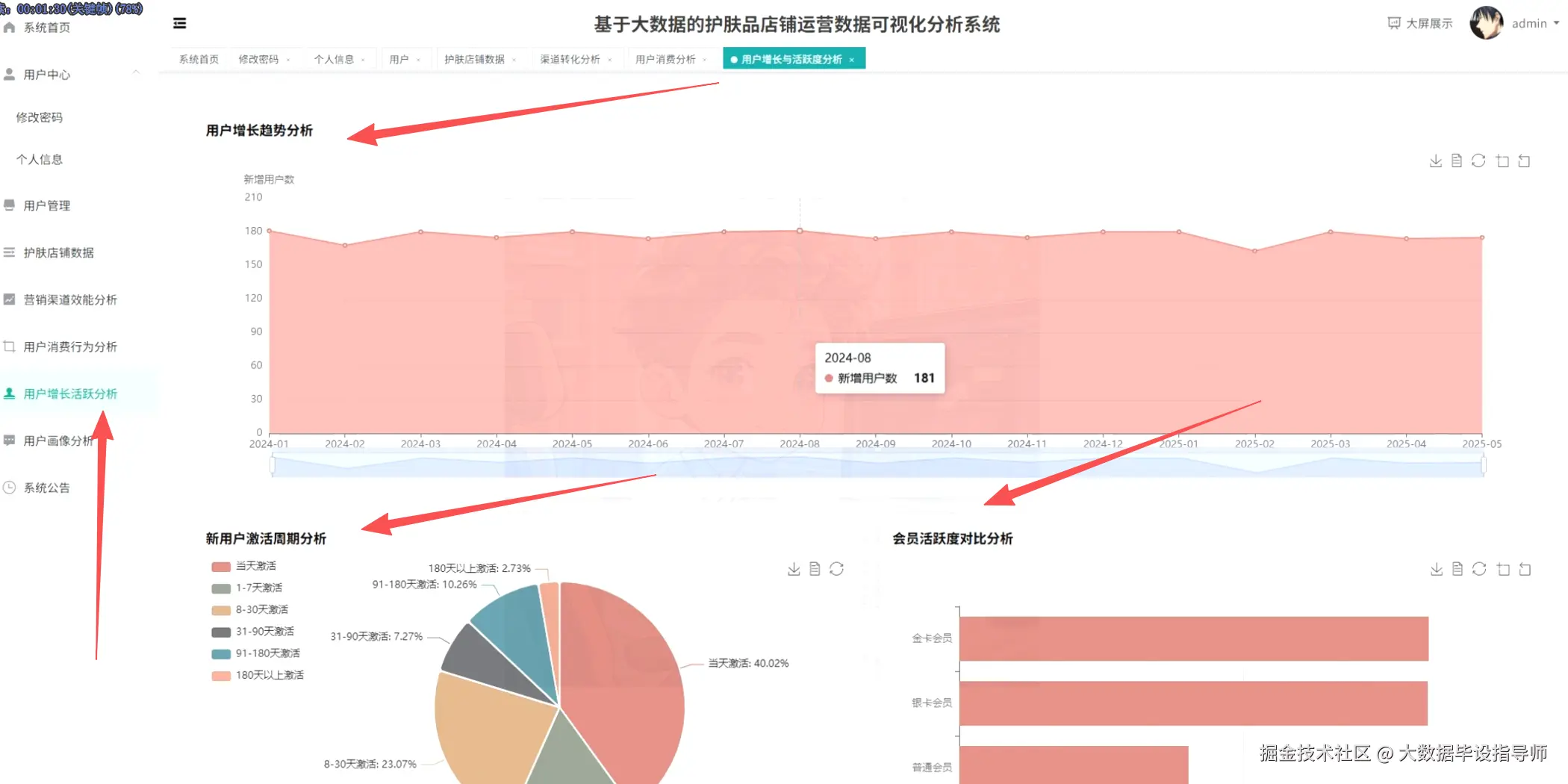The image size is (1568, 784).
Task: Open the 用户消费分析 tab
Action: pyautogui.click(x=665, y=59)
